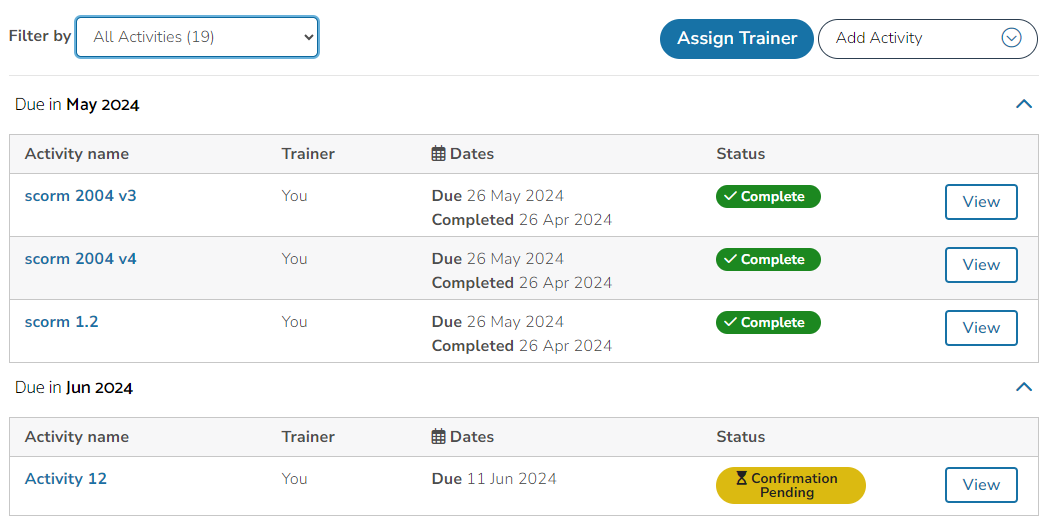This screenshot has width=1045, height=525.
Task: Click the Complete badge for scorm 2004 v3
Action: pyautogui.click(x=768, y=197)
